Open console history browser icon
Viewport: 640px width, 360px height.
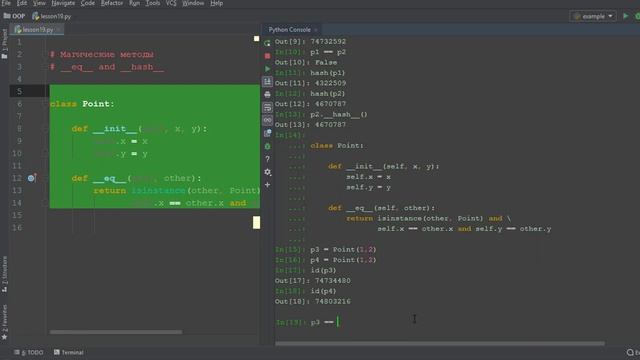coord(267,133)
